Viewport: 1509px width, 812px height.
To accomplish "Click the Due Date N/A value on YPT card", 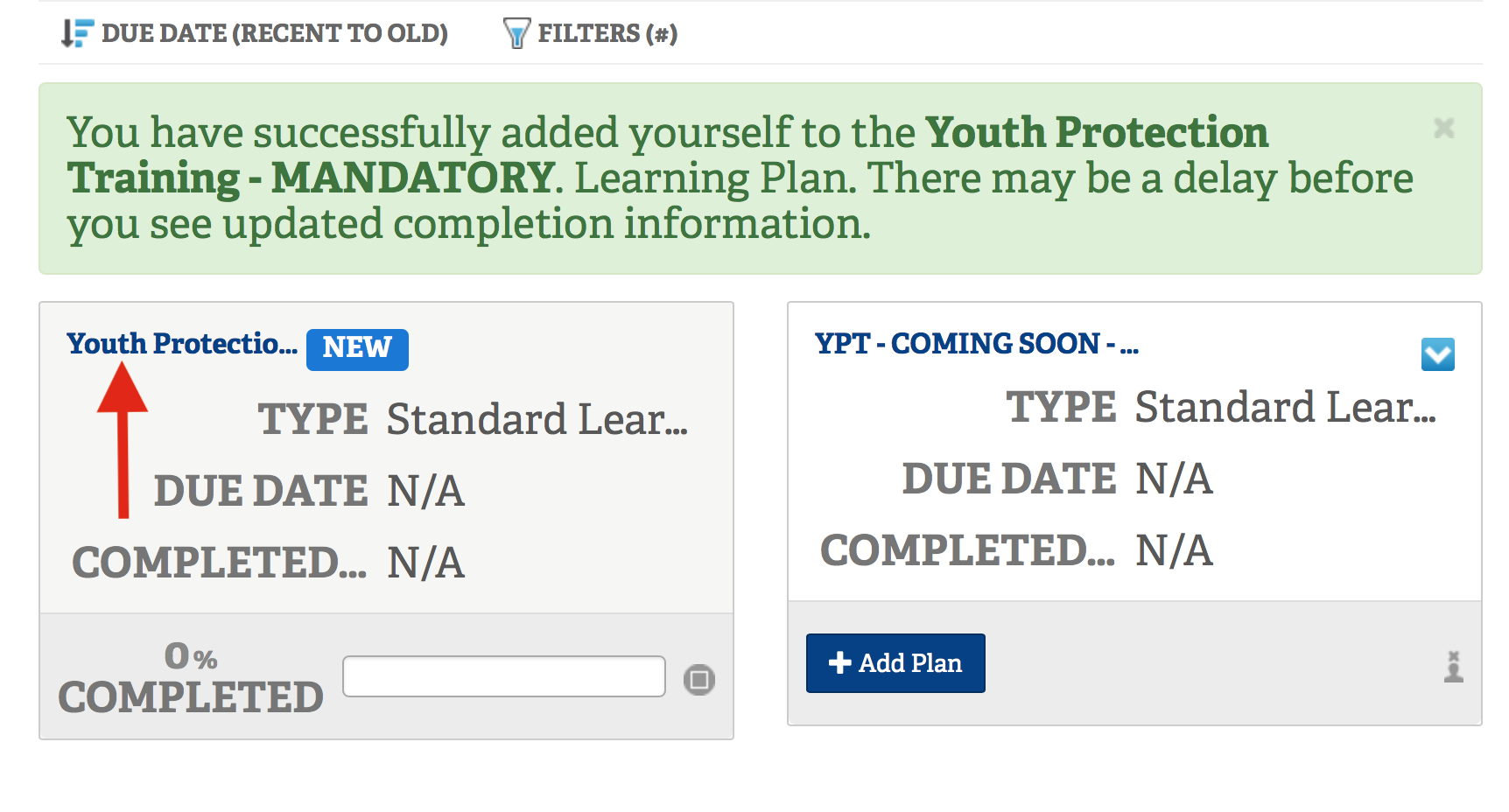I will 1174,479.
